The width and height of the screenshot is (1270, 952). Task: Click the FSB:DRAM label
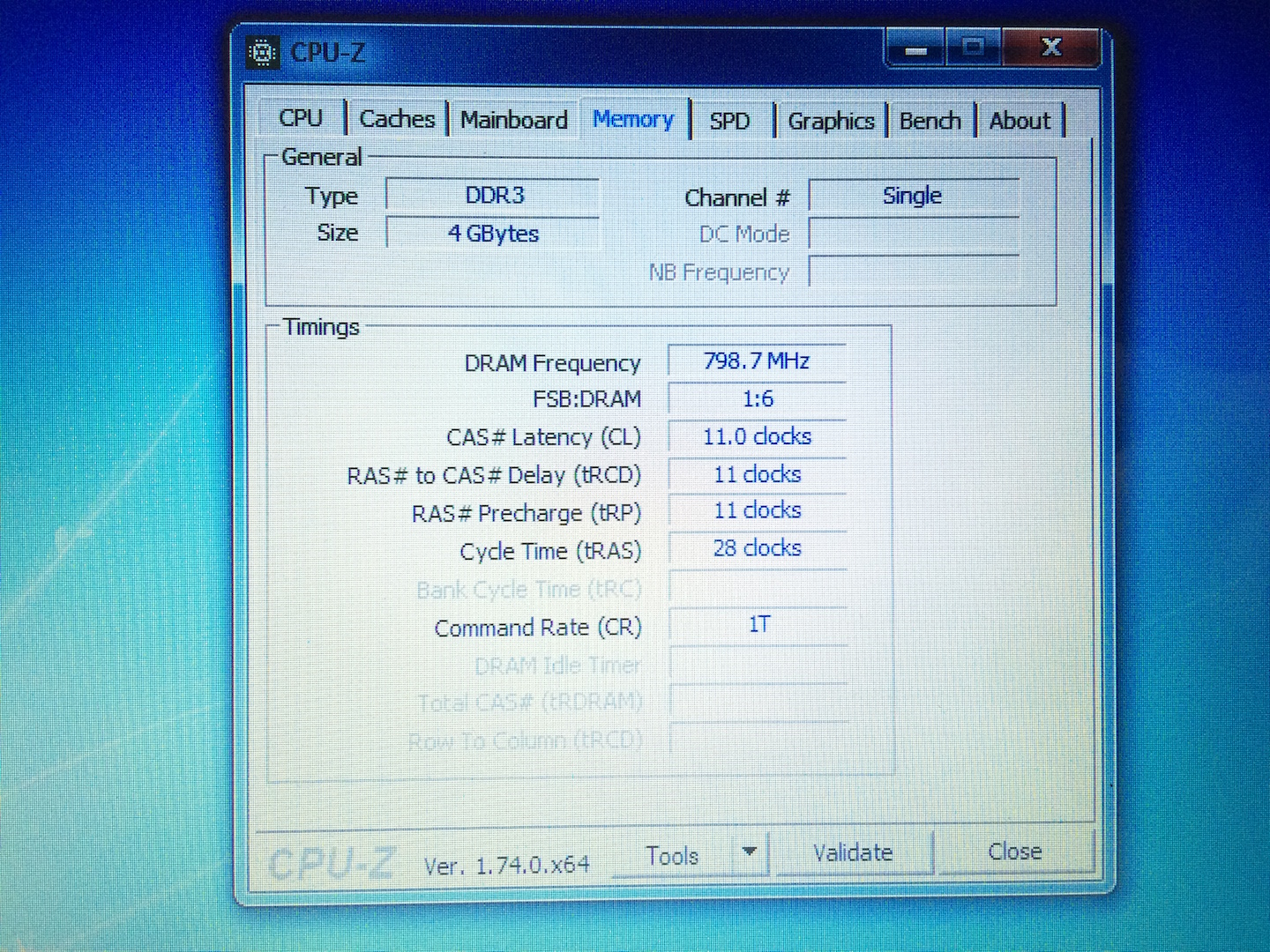point(586,399)
